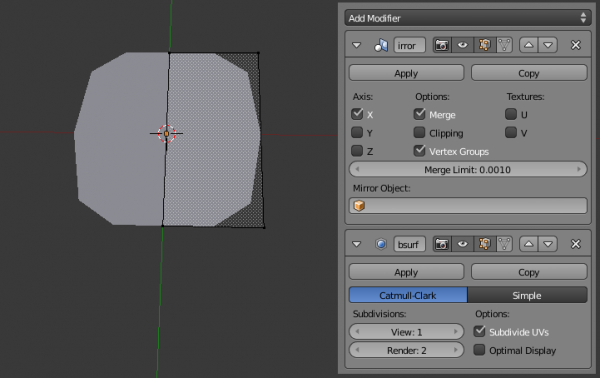Toggle edit mode display on Subsurf modifier

(484, 244)
